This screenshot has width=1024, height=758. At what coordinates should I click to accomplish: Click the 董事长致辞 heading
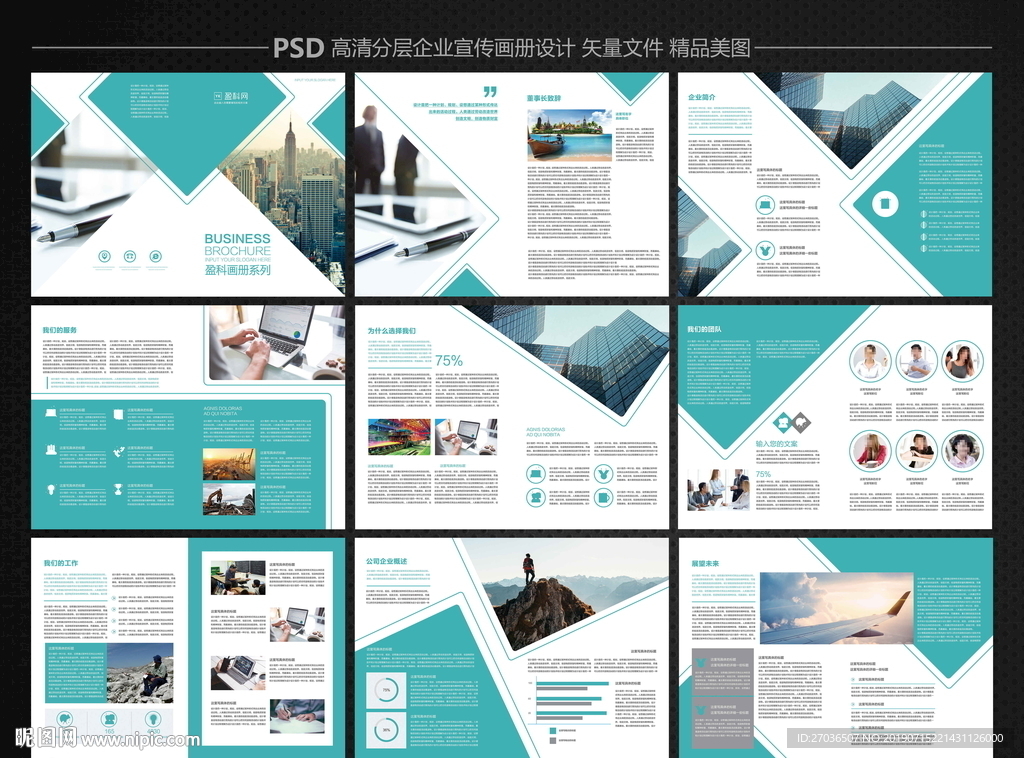[x=543, y=98]
